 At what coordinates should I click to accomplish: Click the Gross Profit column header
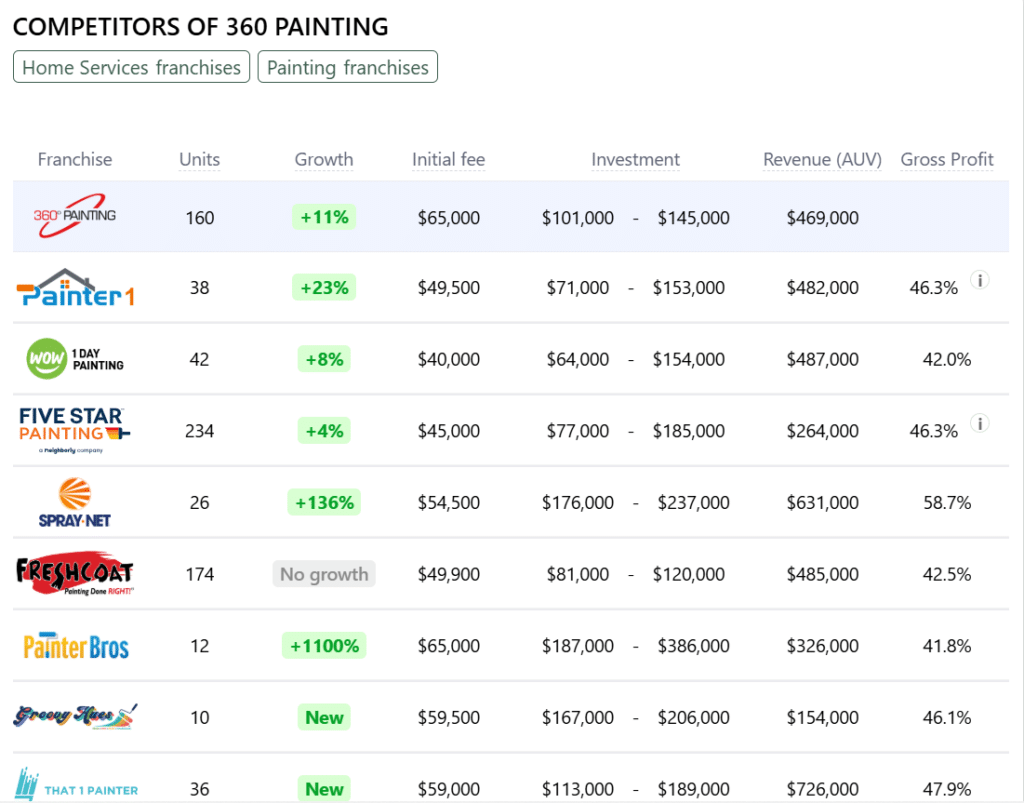(947, 159)
